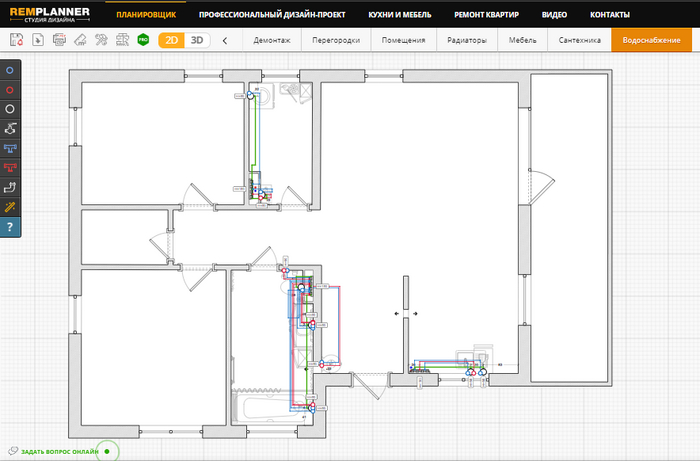Click the magic wand auto-routing tool
Screen dimensions: 700x461
10,206
